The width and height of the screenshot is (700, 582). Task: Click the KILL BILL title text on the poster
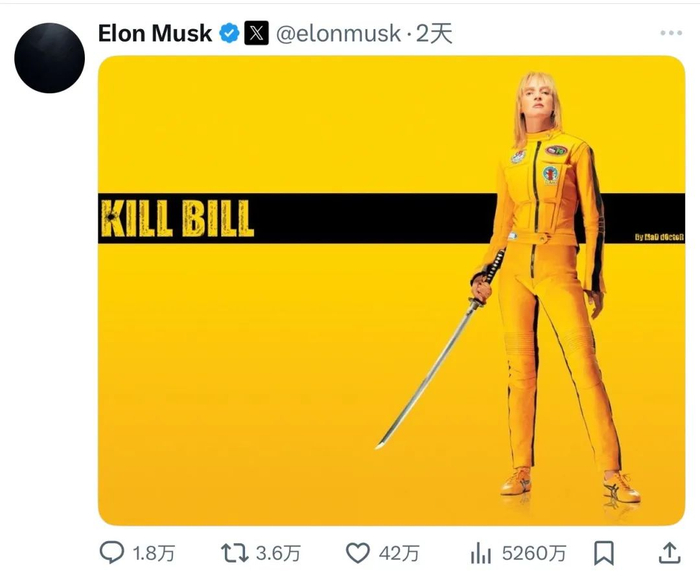coord(177,218)
